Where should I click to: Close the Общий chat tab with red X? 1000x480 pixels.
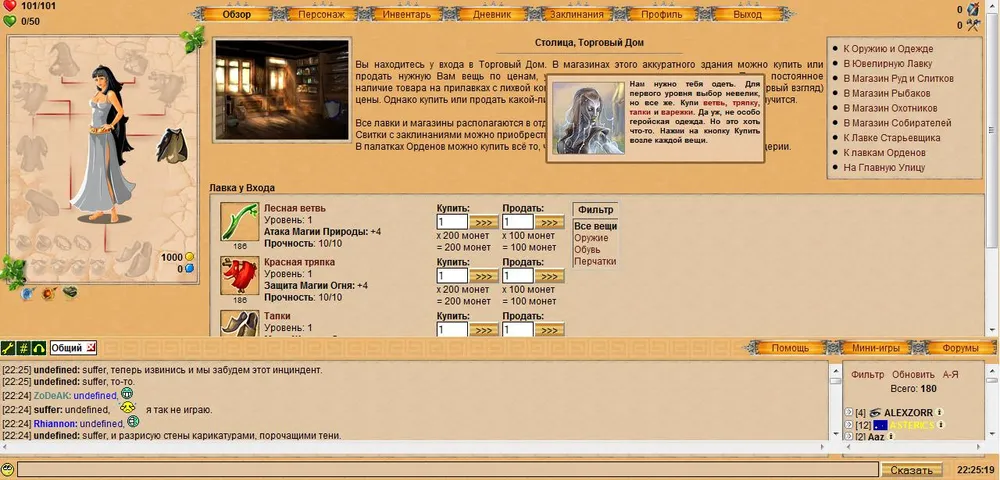[91, 348]
